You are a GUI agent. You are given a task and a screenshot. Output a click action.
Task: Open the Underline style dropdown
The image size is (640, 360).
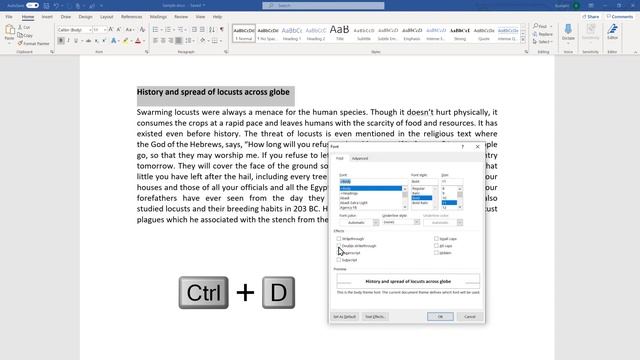tap(401, 222)
